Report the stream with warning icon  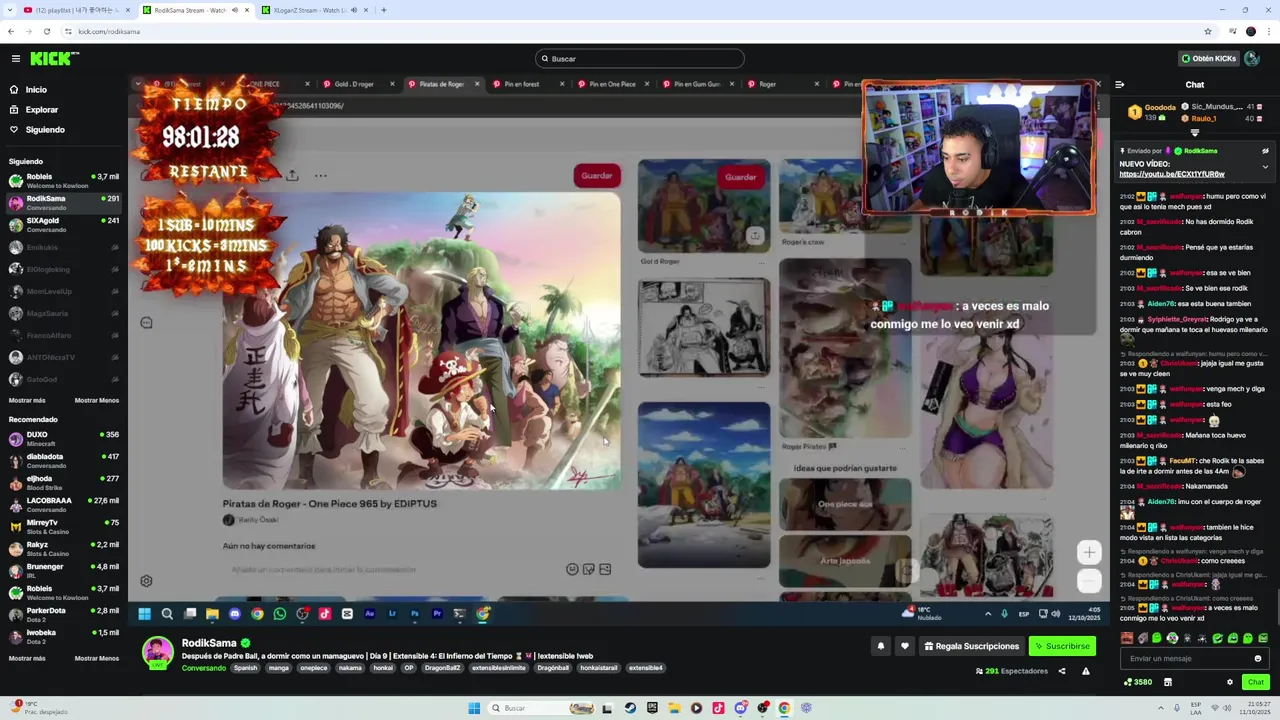[x=1086, y=671]
